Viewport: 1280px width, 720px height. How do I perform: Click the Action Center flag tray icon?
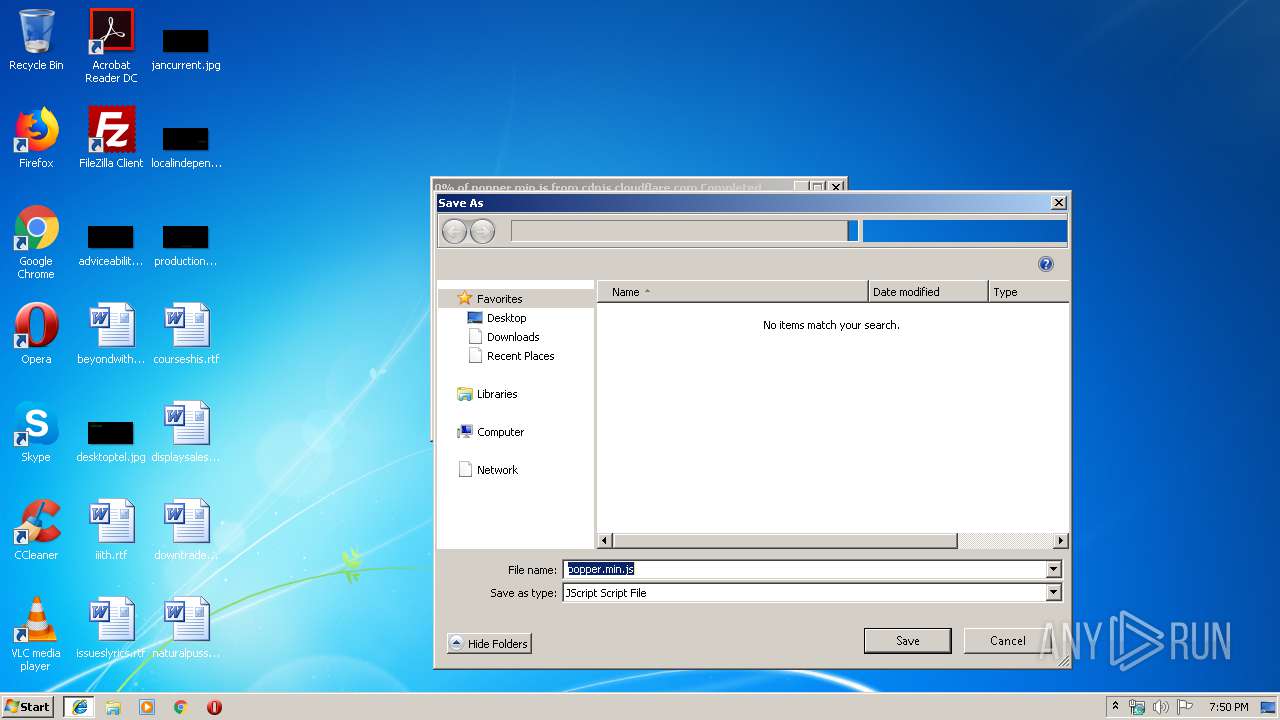pyautogui.click(x=1184, y=707)
